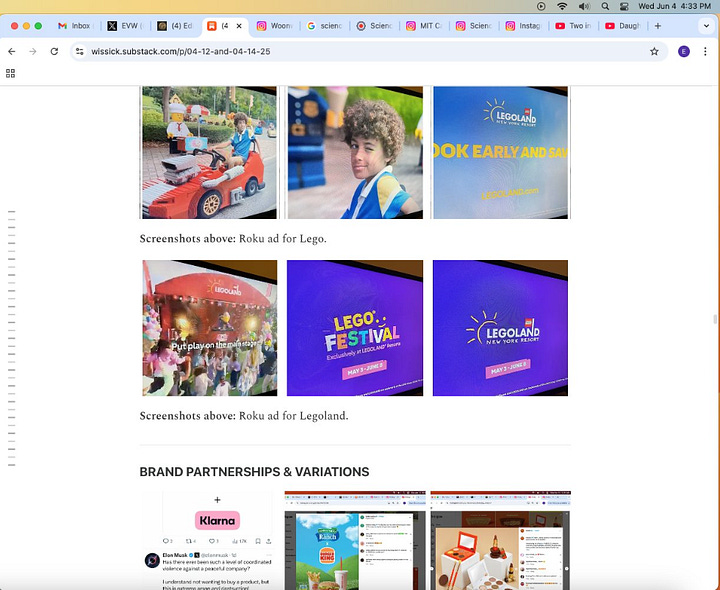The height and width of the screenshot is (590, 720).
Task: Open the Lego car ride screenshot
Action: click(x=209, y=152)
